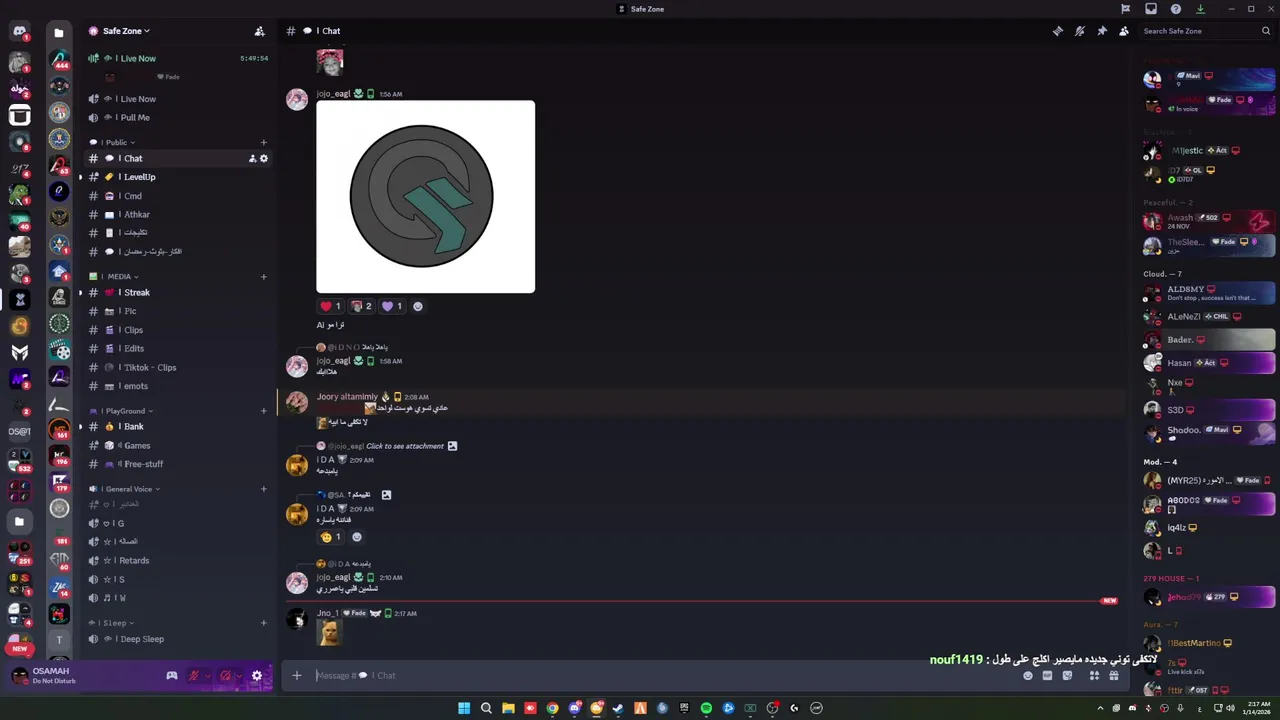Image resolution: width=1280 pixels, height=720 pixels.
Task: Toggle headphone deafen in user panel
Action: [x=225, y=676]
